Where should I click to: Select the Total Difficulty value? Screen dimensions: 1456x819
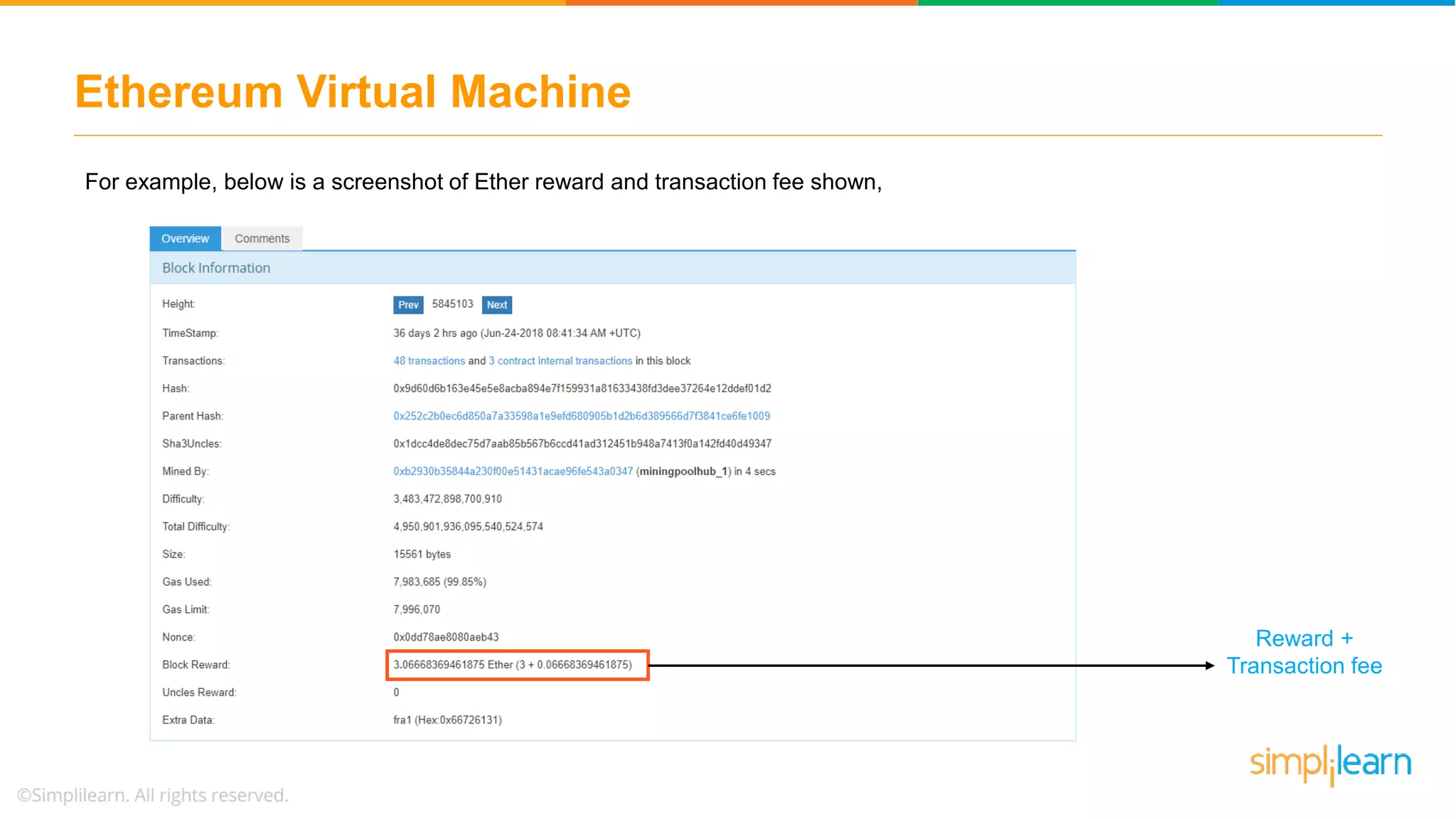click(468, 527)
